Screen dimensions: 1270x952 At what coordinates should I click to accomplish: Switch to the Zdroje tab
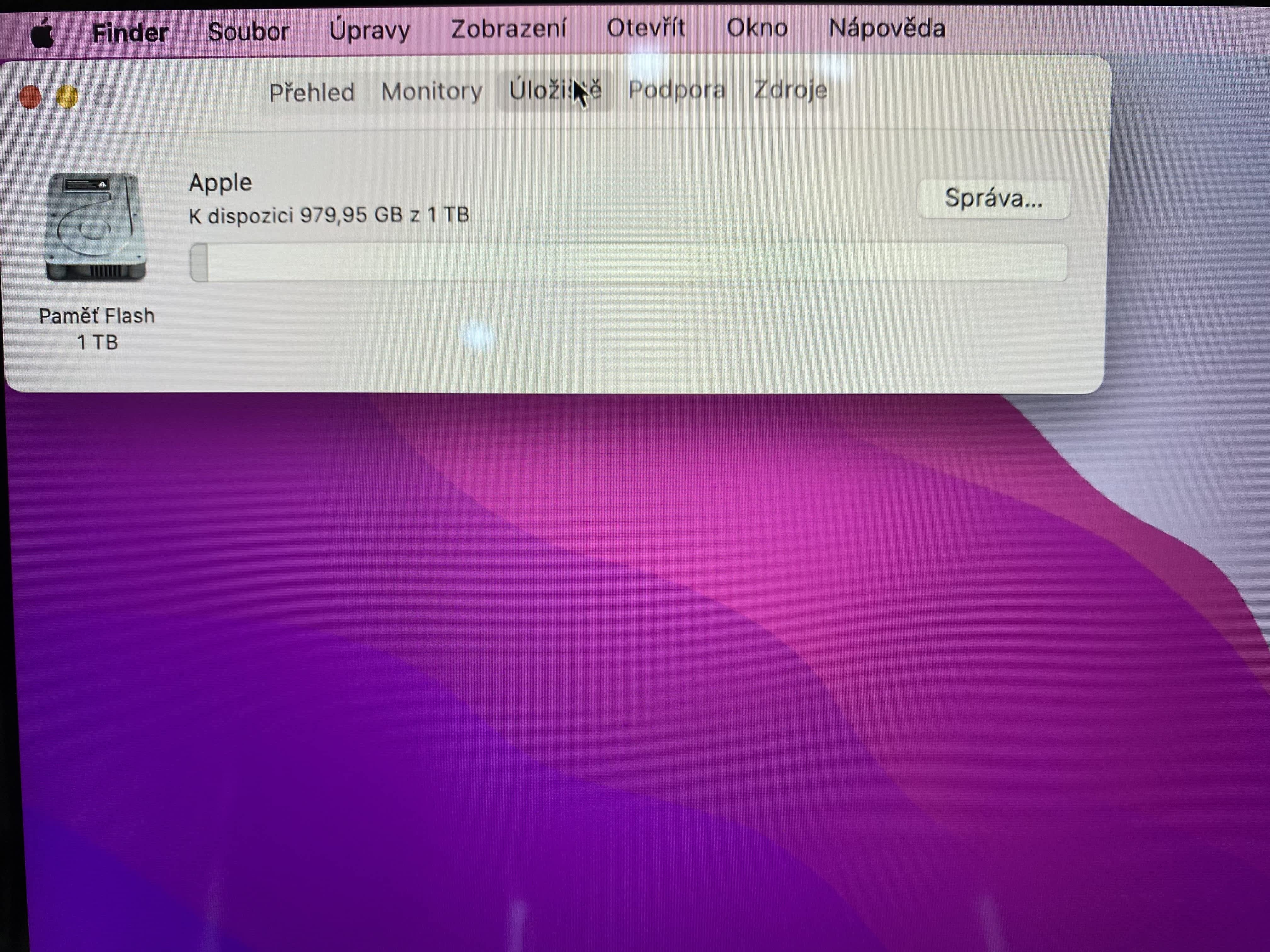(x=790, y=89)
